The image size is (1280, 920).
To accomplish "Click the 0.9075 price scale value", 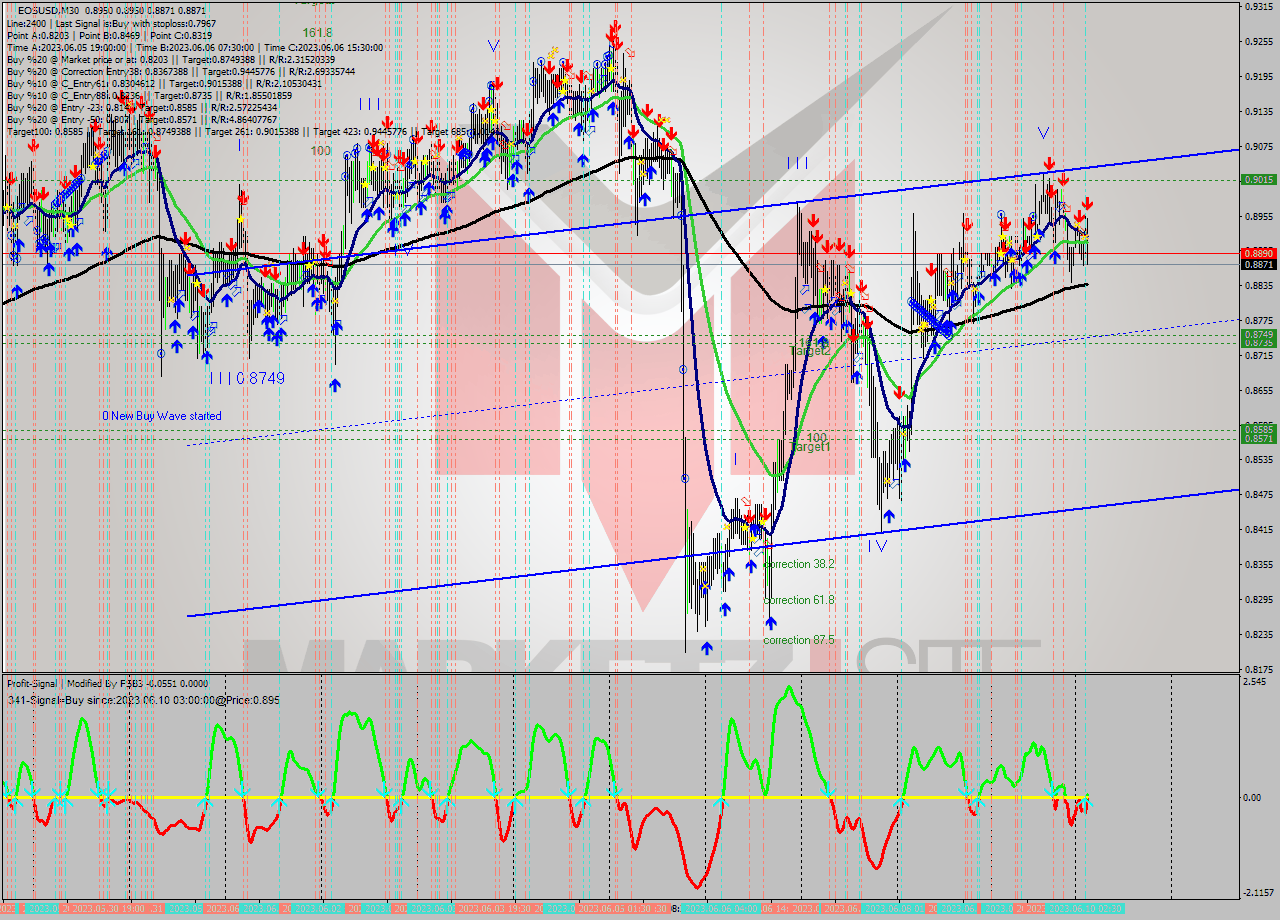I will [x=1258, y=146].
